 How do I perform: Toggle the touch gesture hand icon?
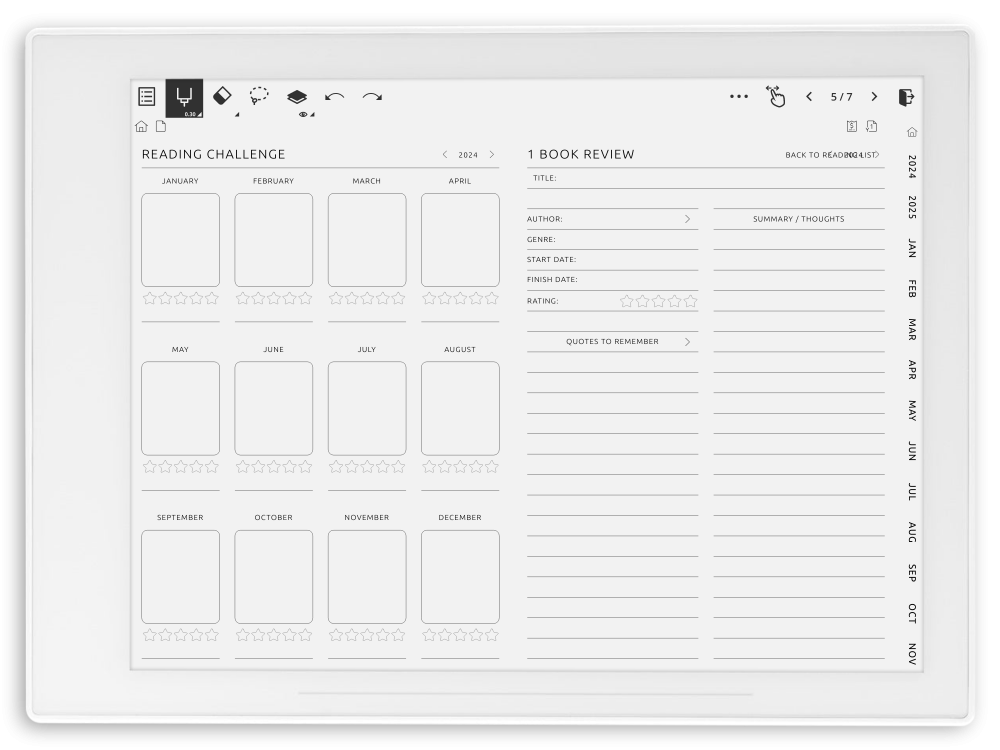776,96
